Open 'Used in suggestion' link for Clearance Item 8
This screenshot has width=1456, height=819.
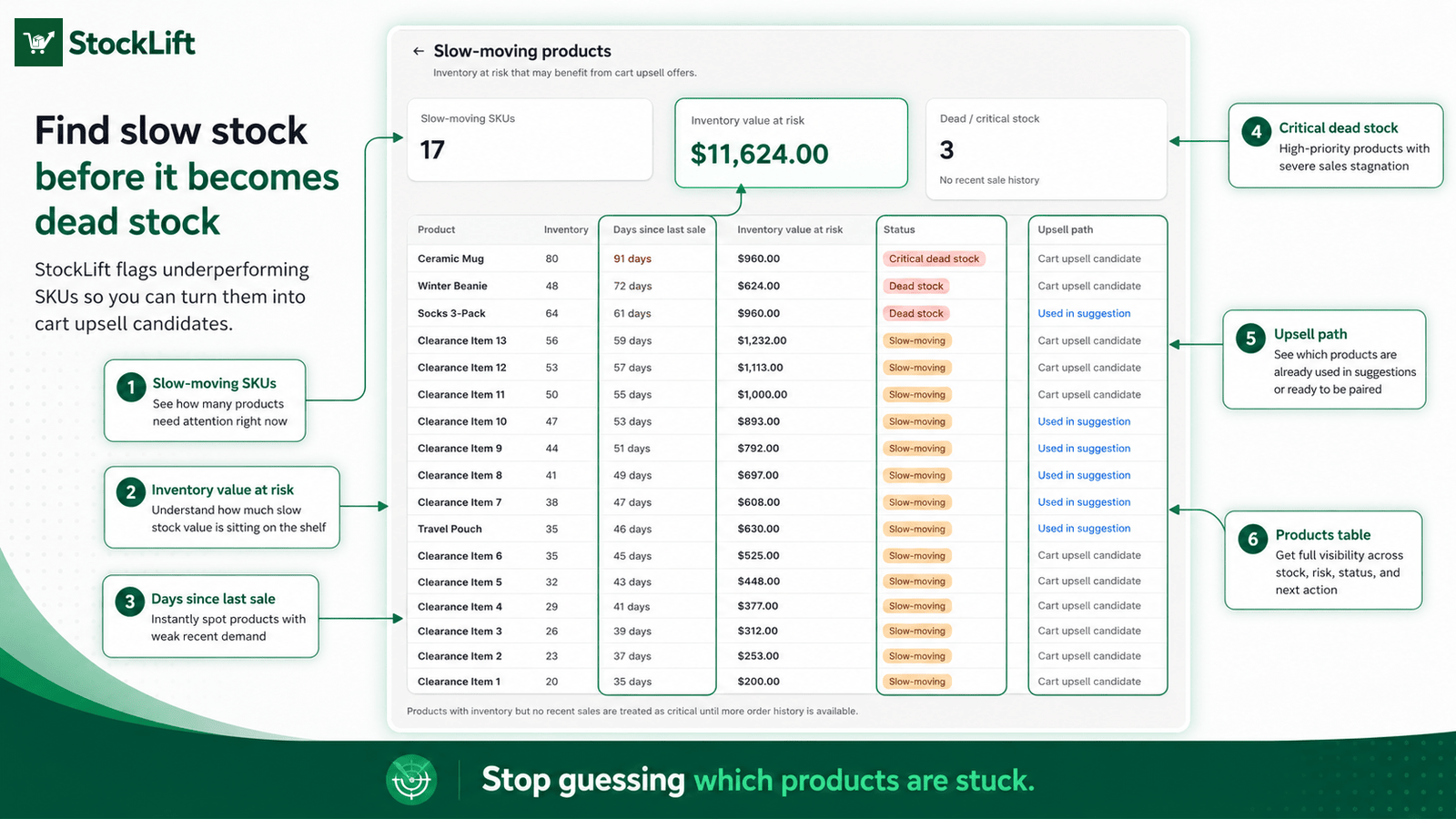click(x=1084, y=475)
